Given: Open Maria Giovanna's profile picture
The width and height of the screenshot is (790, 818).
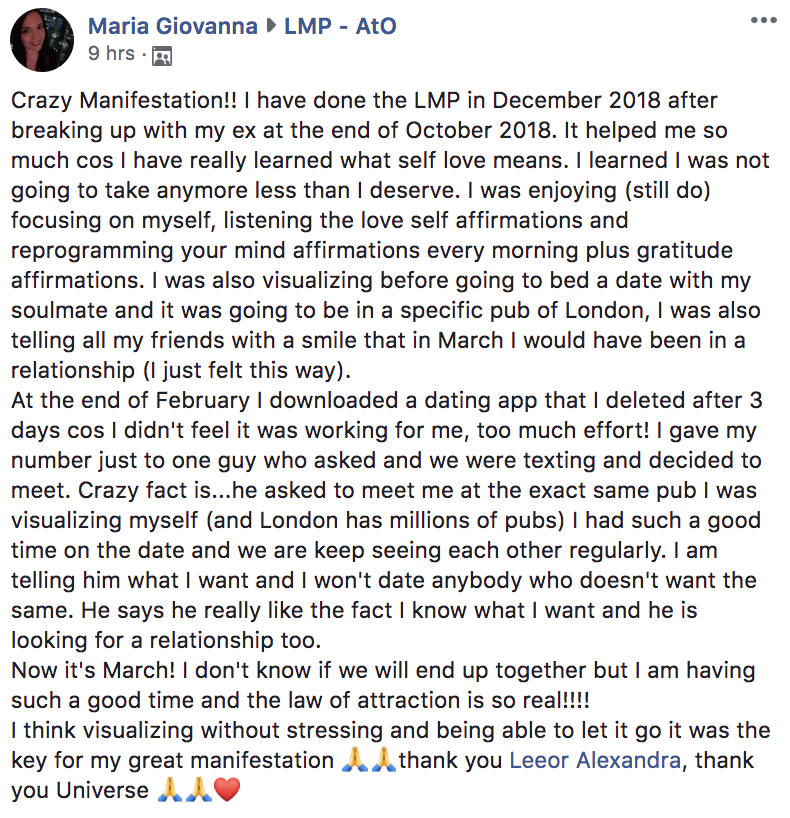Looking at the screenshot, I should point(42,40).
